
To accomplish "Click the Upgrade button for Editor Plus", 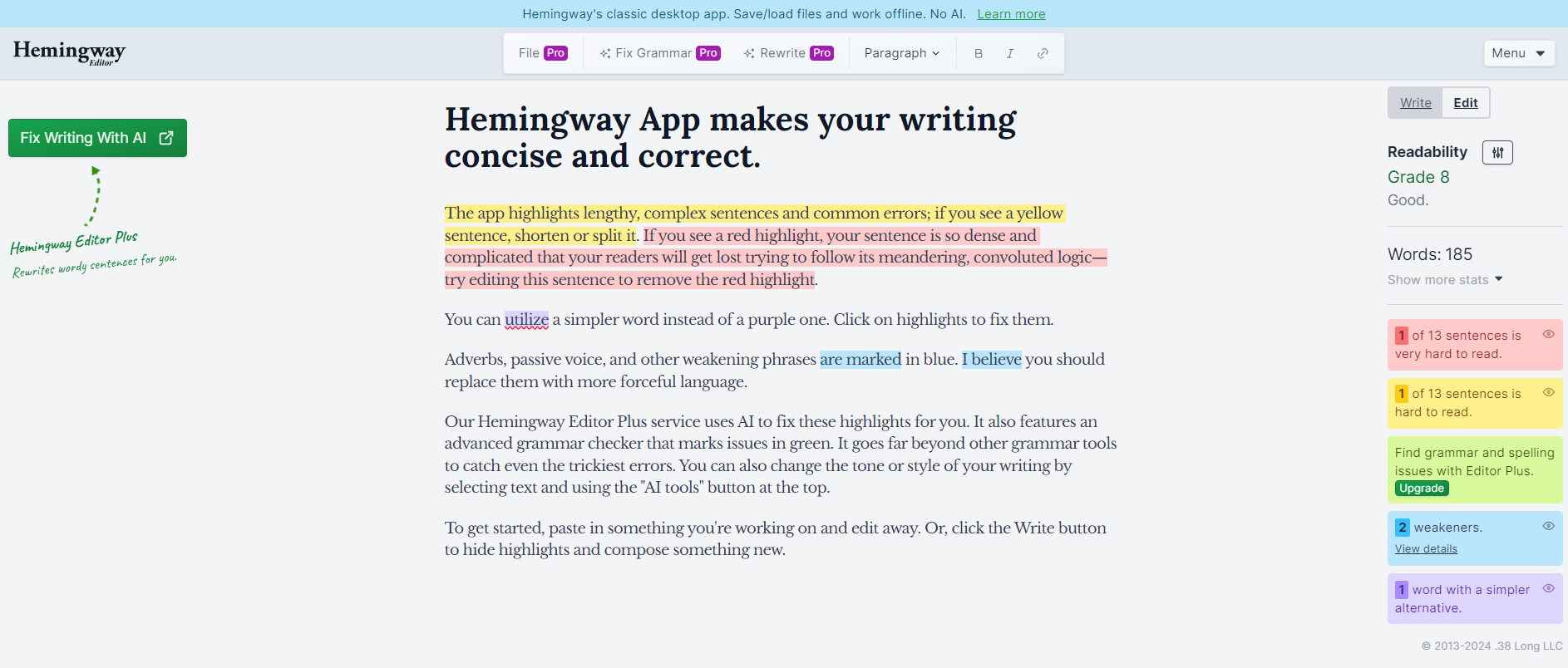I will [x=1422, y=489].
